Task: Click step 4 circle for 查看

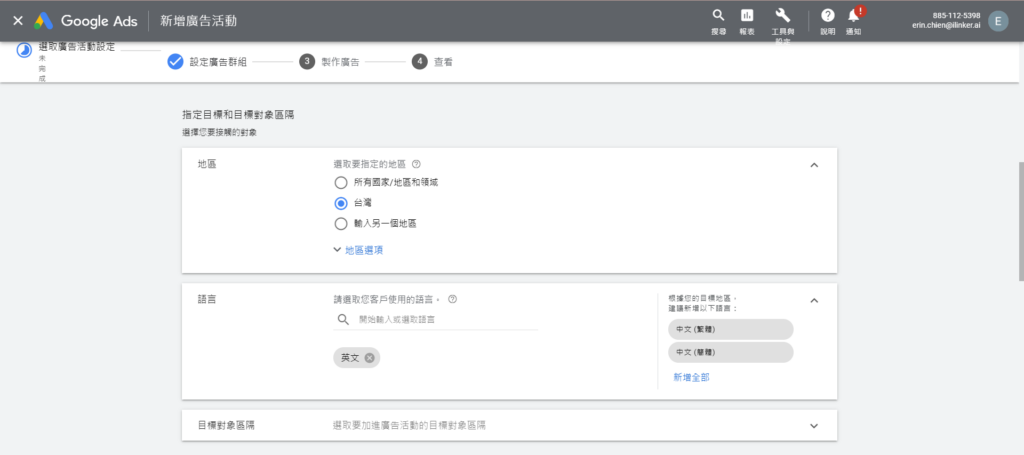Action: pos(419,62)
